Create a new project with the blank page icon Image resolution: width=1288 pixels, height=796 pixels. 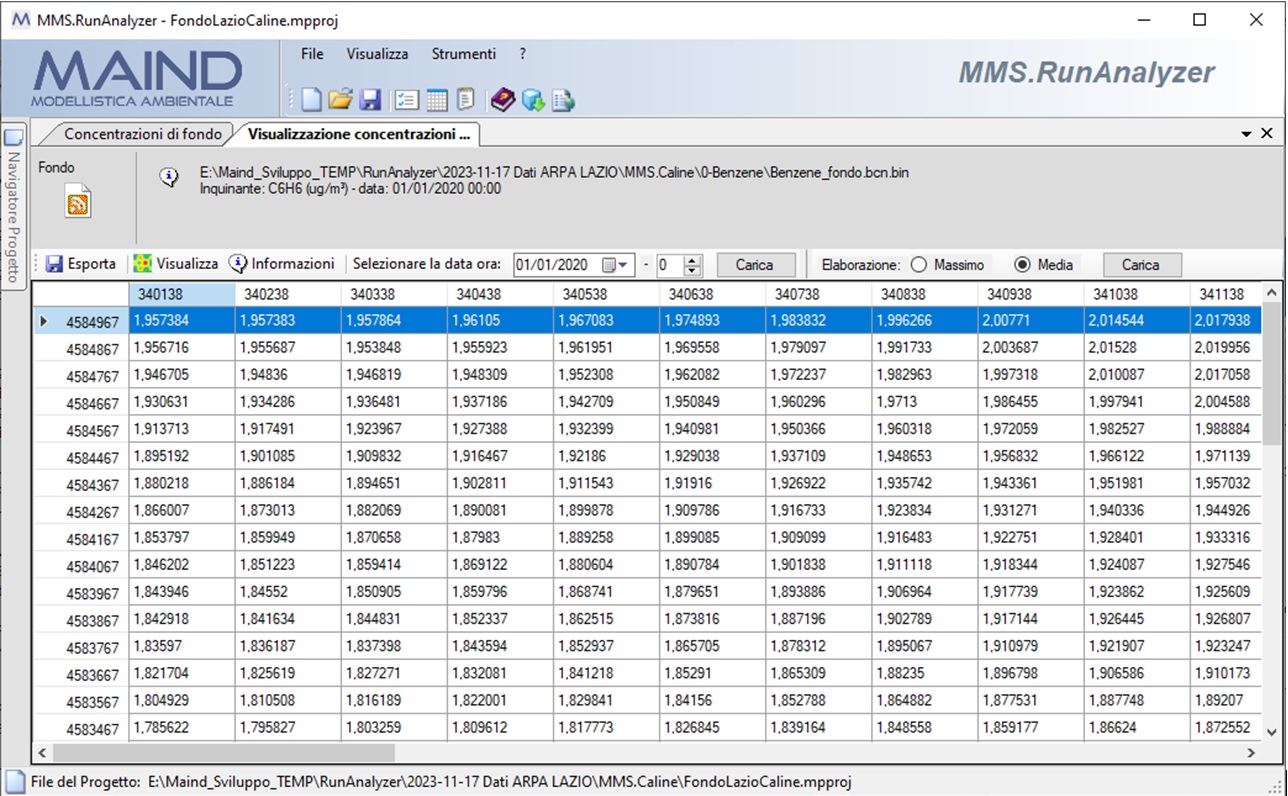312,99
